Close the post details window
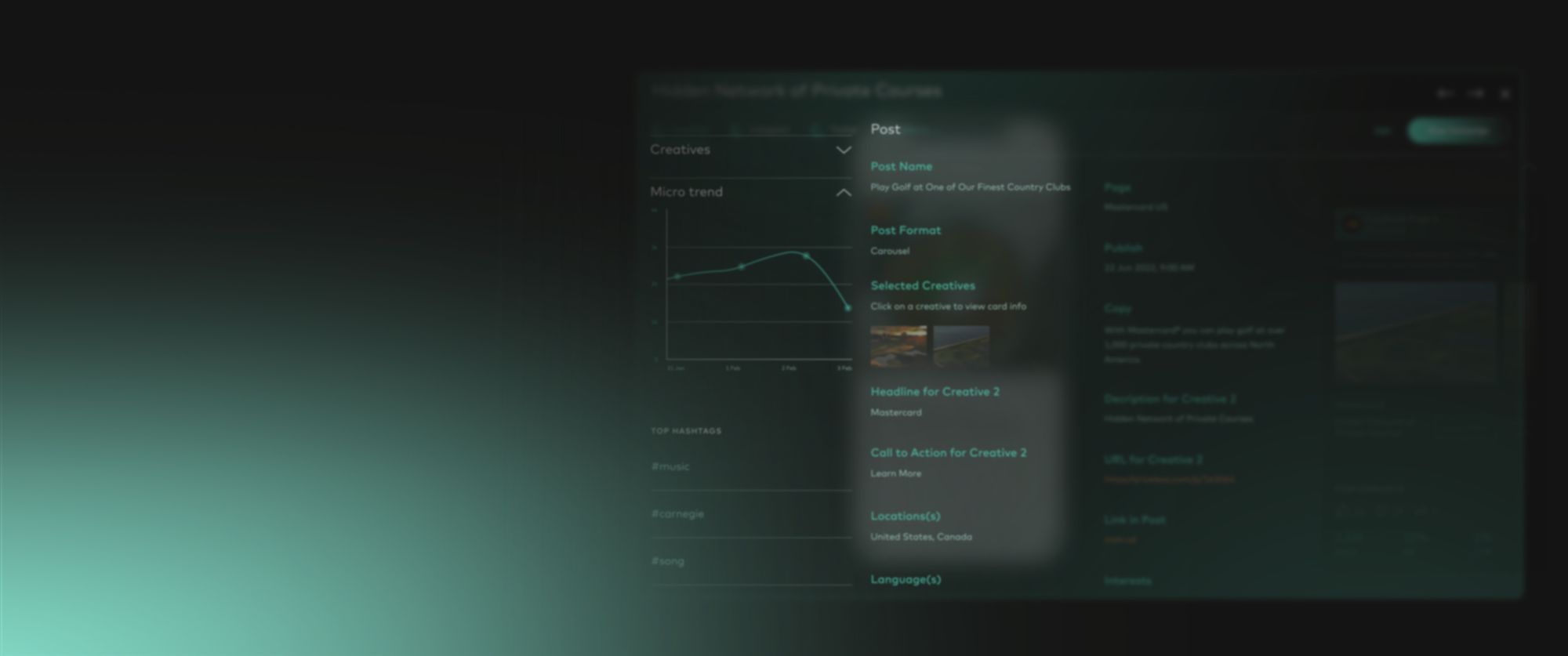The image size is (1568, 656). tap(1504, 93)
